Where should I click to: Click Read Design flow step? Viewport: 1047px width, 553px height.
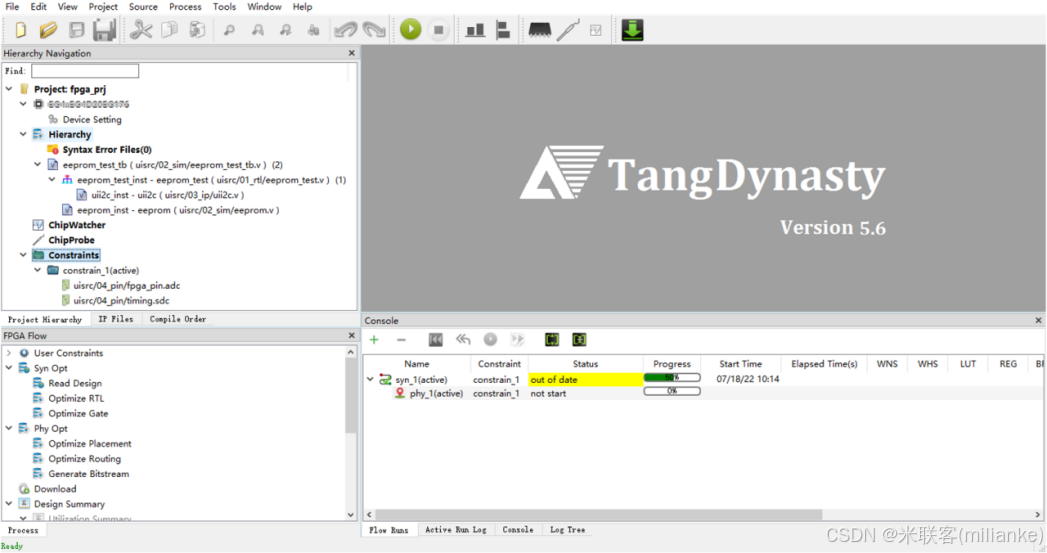[75, 383]
